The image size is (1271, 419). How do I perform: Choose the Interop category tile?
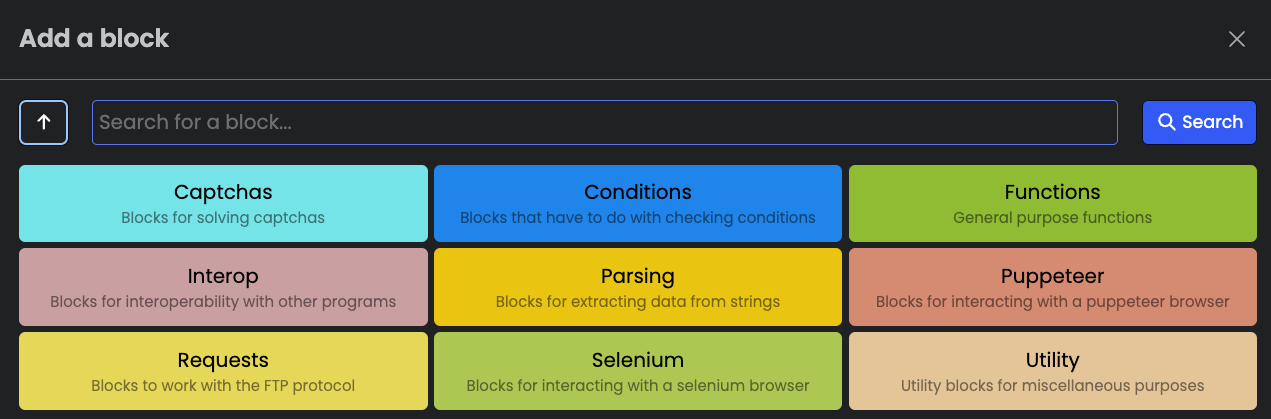coord(223,287)
